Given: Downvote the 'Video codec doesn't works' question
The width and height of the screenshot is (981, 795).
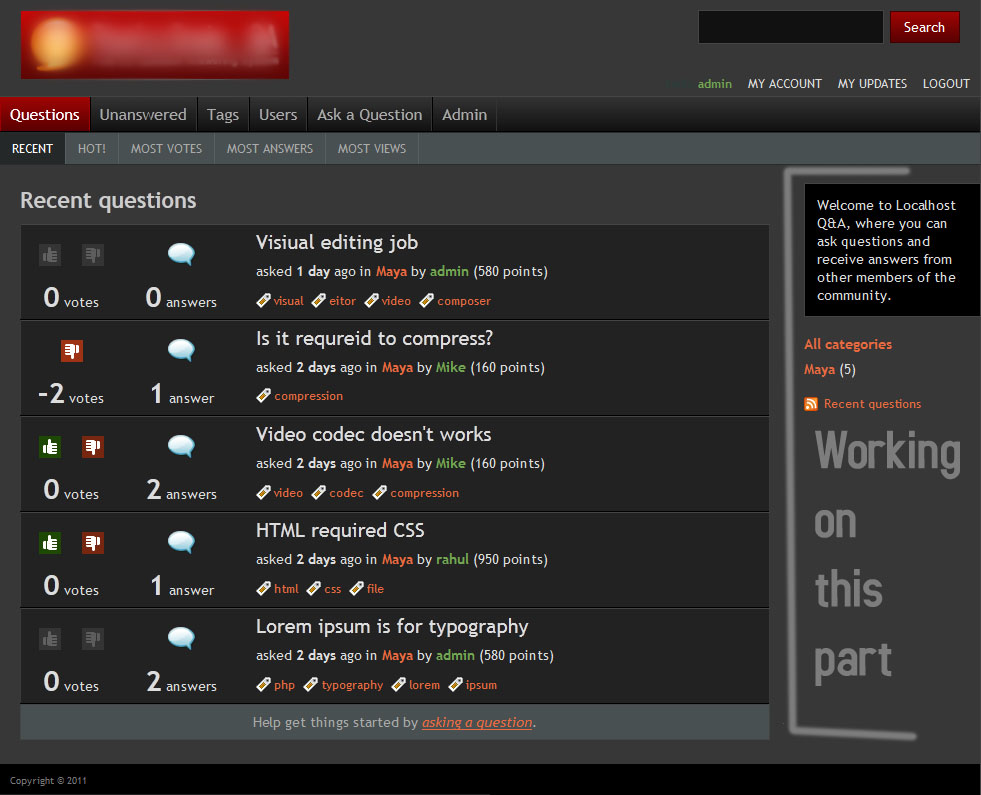Looking at the screenshot, I should click(93, 447).
